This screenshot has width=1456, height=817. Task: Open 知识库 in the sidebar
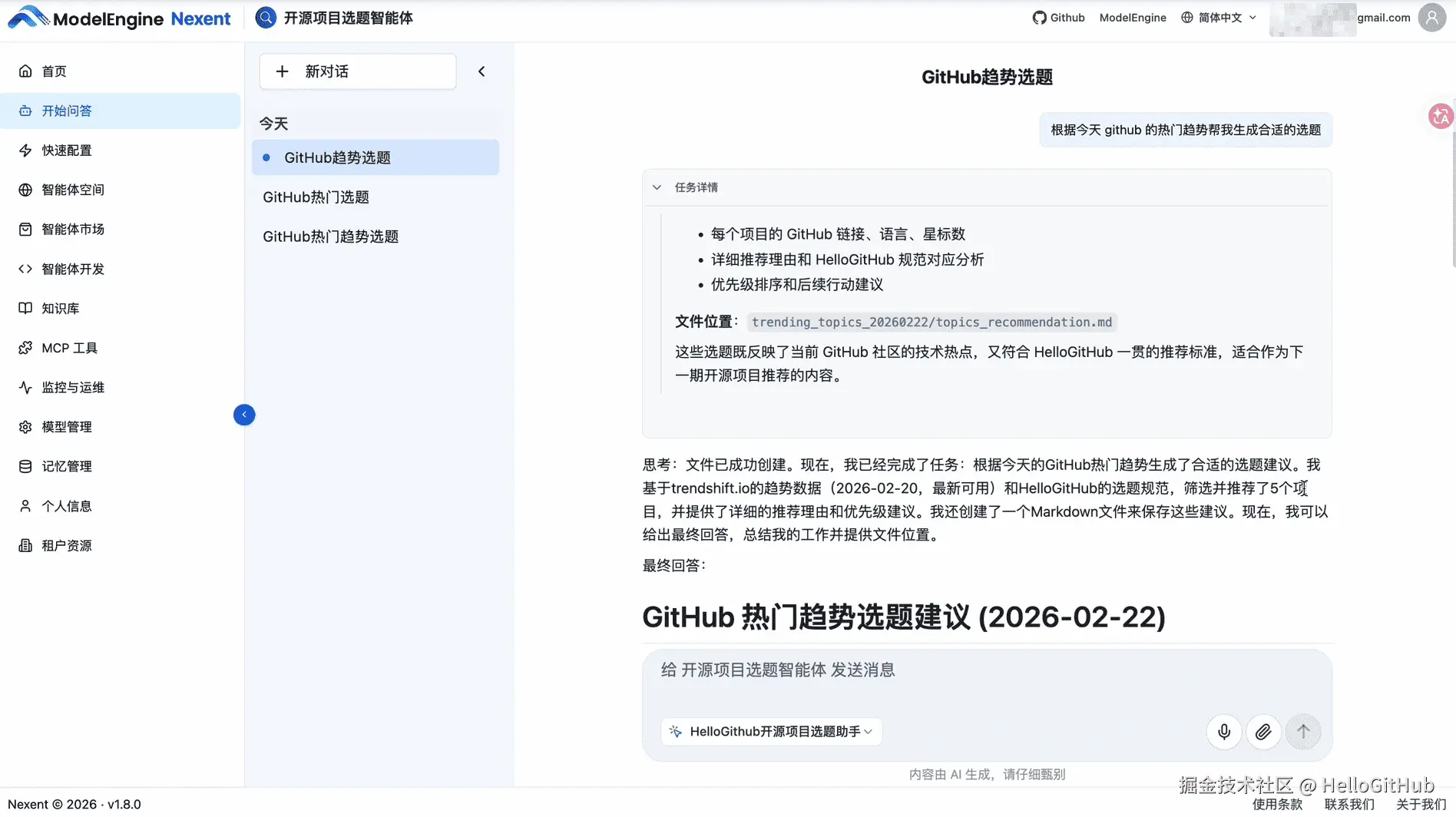(121, 308)
